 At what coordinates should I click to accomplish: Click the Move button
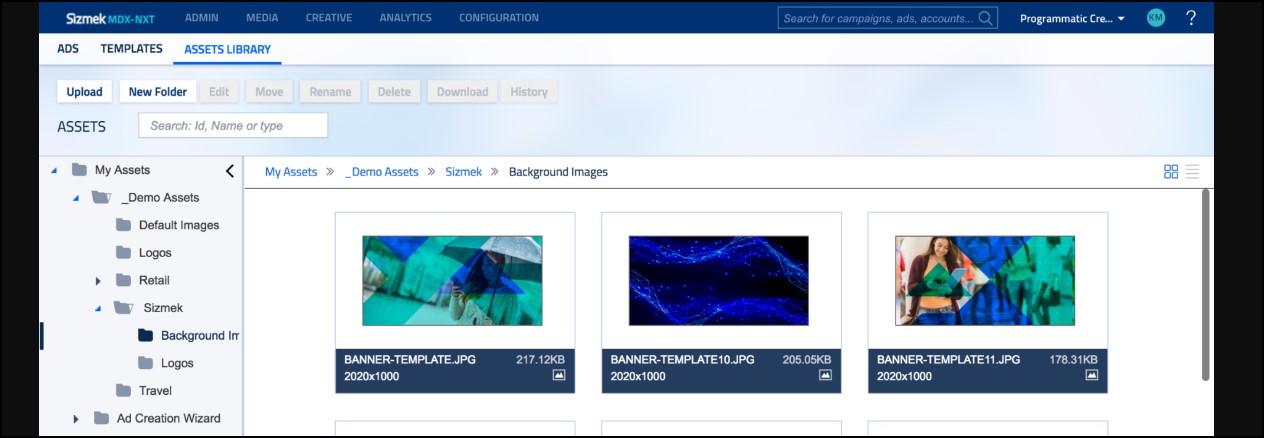[269, 91]
